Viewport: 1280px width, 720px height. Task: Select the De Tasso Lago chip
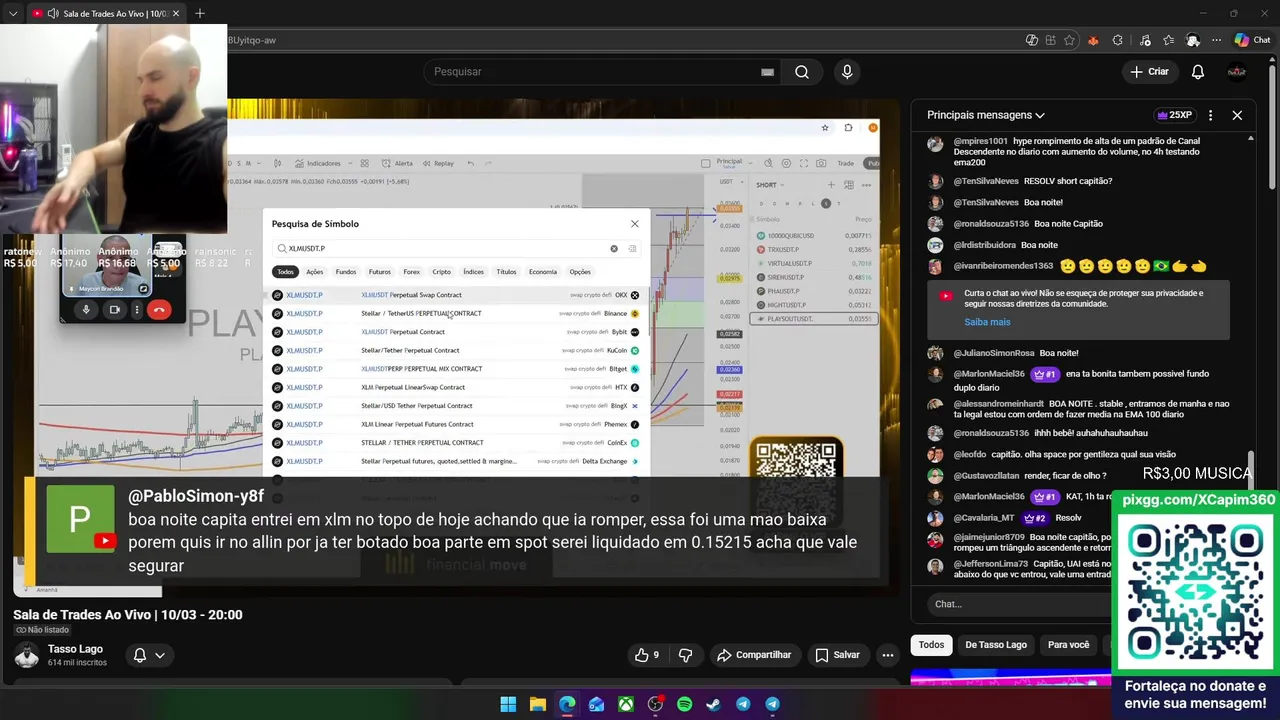pos(996,645)
